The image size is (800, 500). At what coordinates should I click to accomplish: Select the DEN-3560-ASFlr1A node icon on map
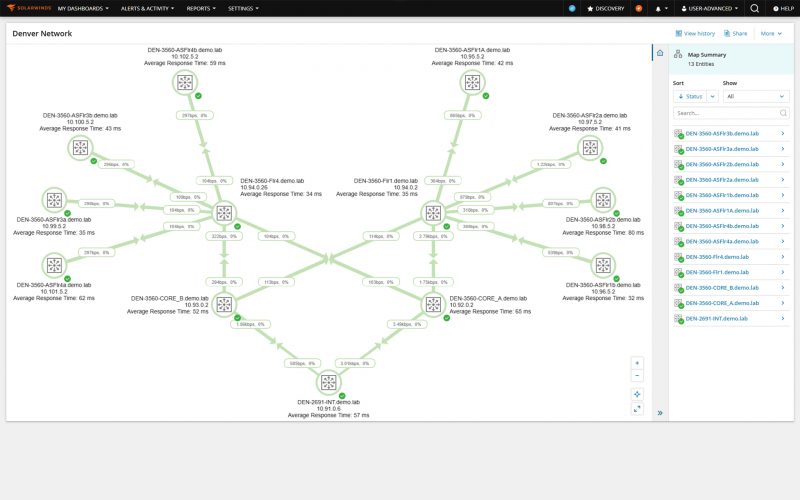point(472,82)
